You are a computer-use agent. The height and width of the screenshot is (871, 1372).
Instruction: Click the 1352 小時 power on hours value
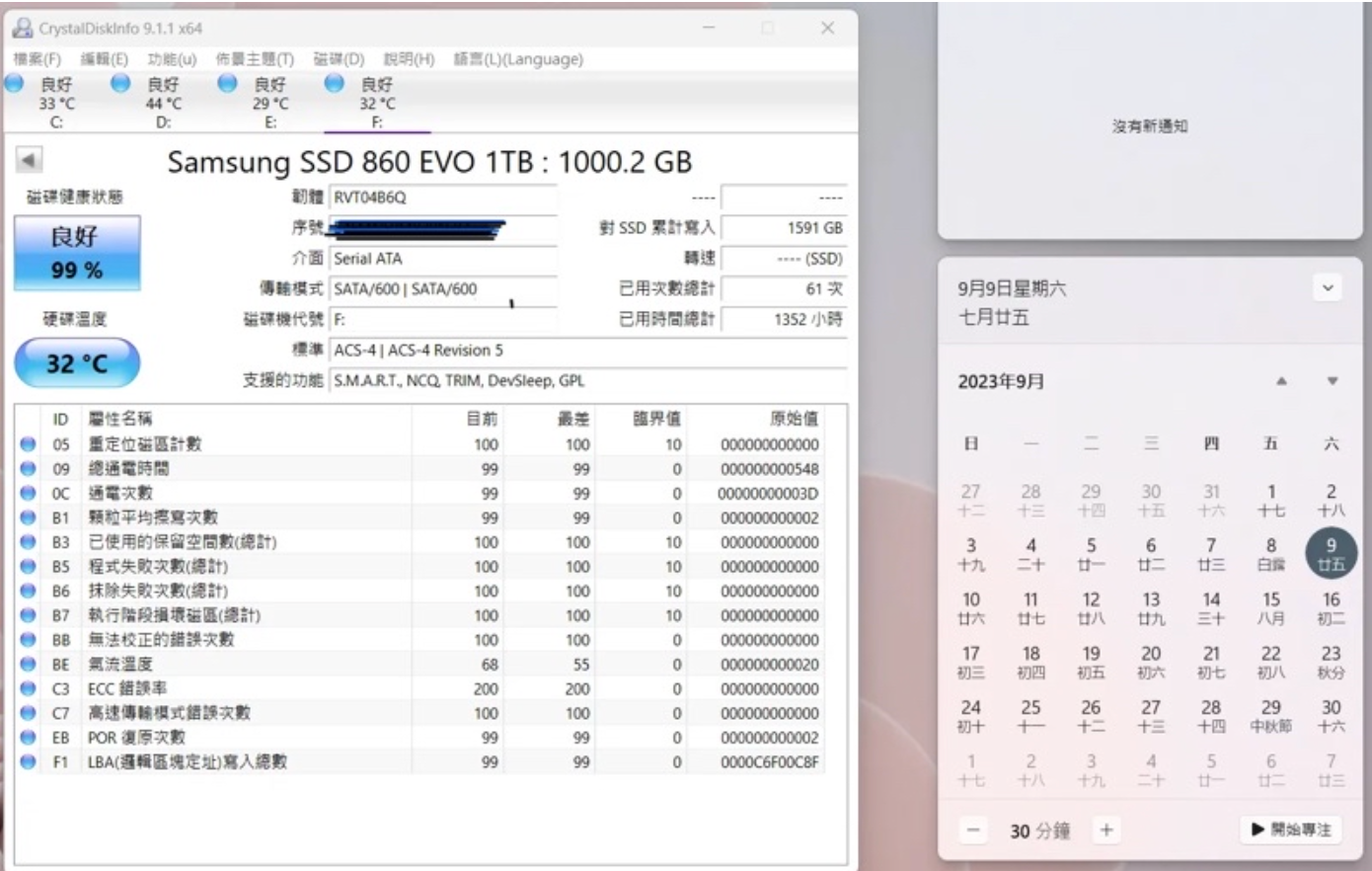click(784, 320)
